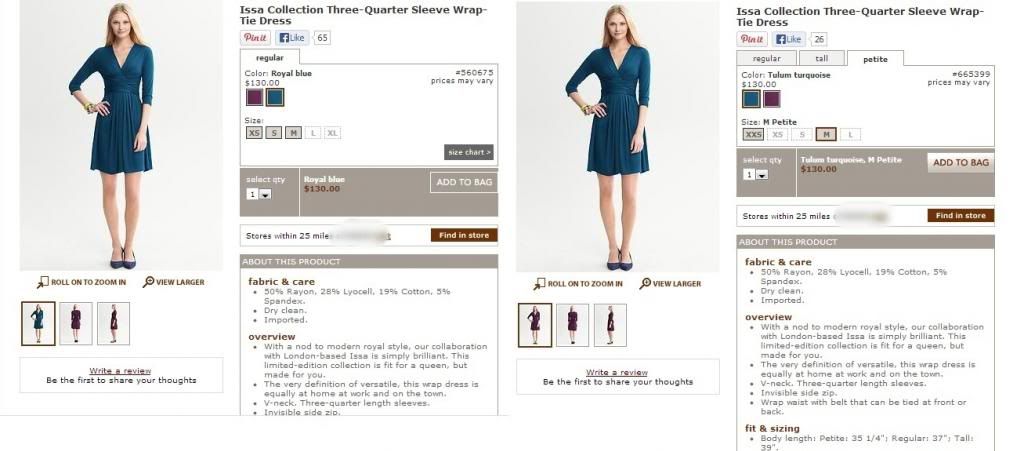Select the purple color swatch on left product
This screenshot has height=451, width=1024.
255,97
